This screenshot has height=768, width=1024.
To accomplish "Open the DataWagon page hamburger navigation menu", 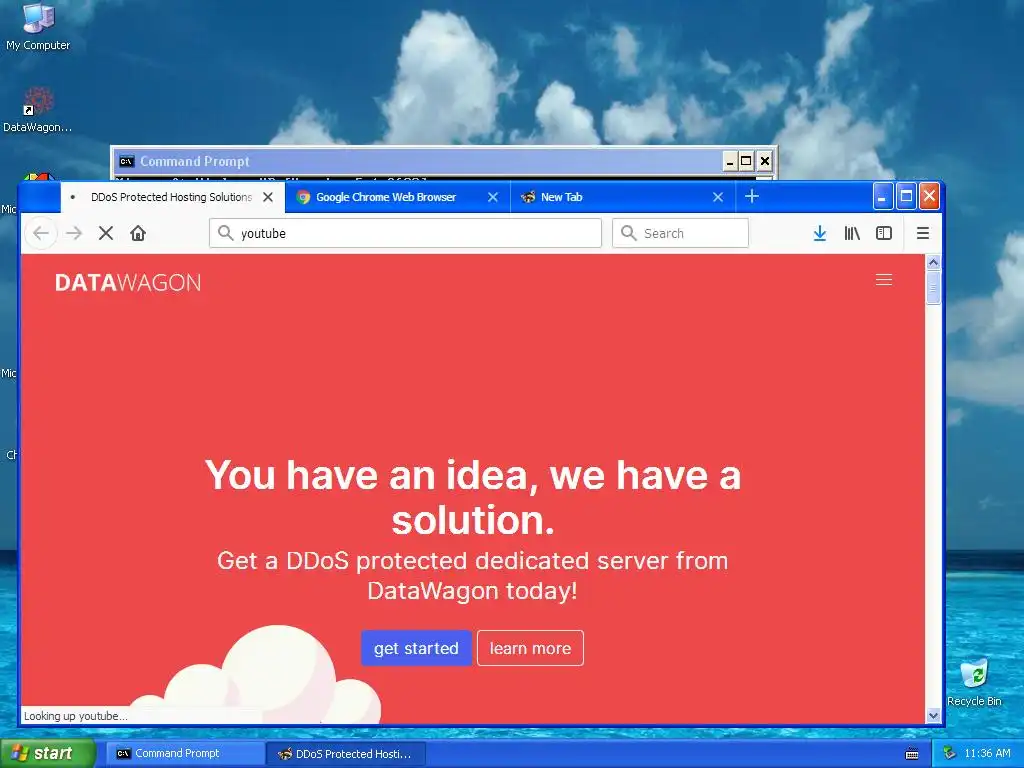I will pyautogui.click(x=884, y=280).
